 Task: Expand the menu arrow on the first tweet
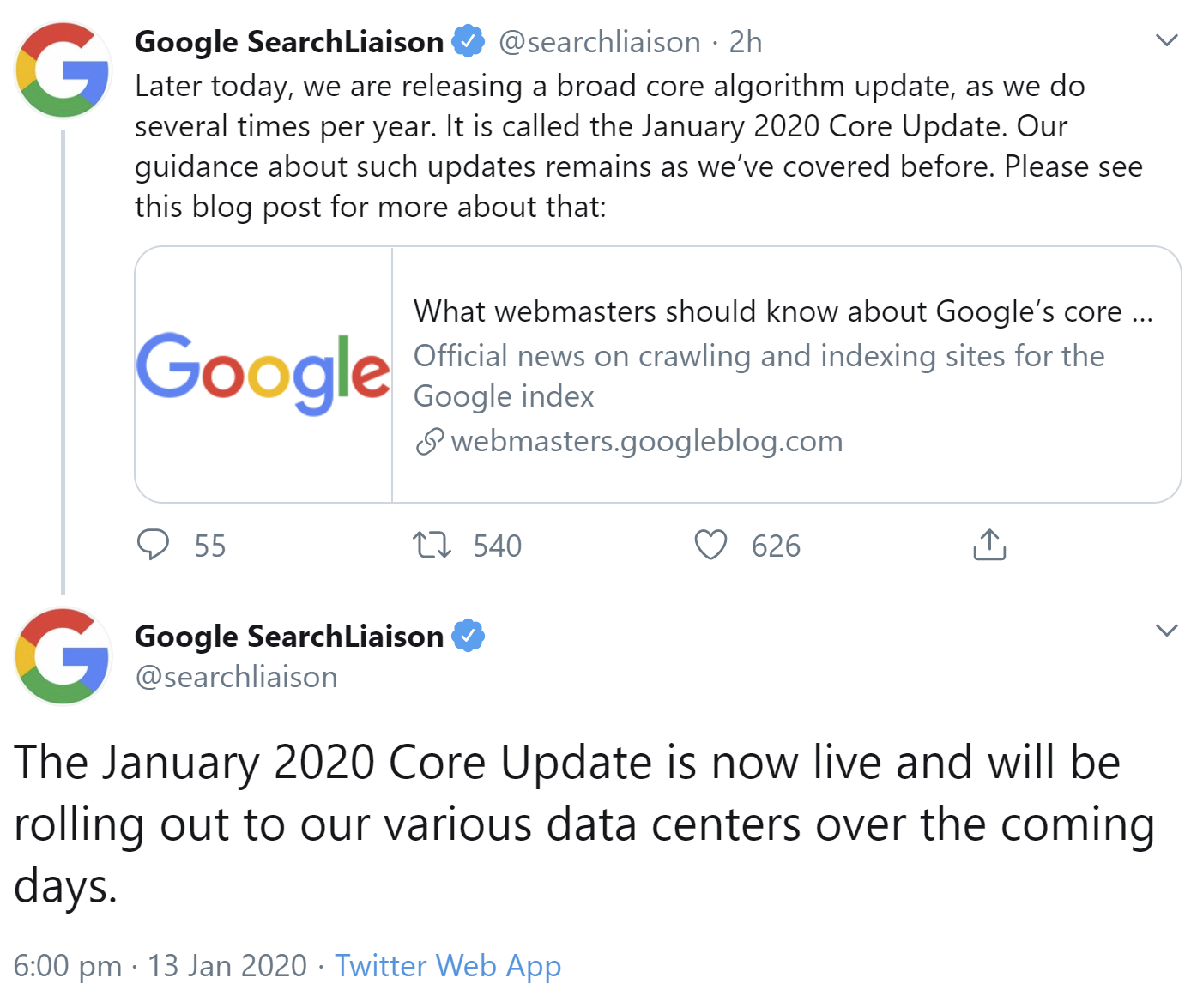pos(1165,39)
